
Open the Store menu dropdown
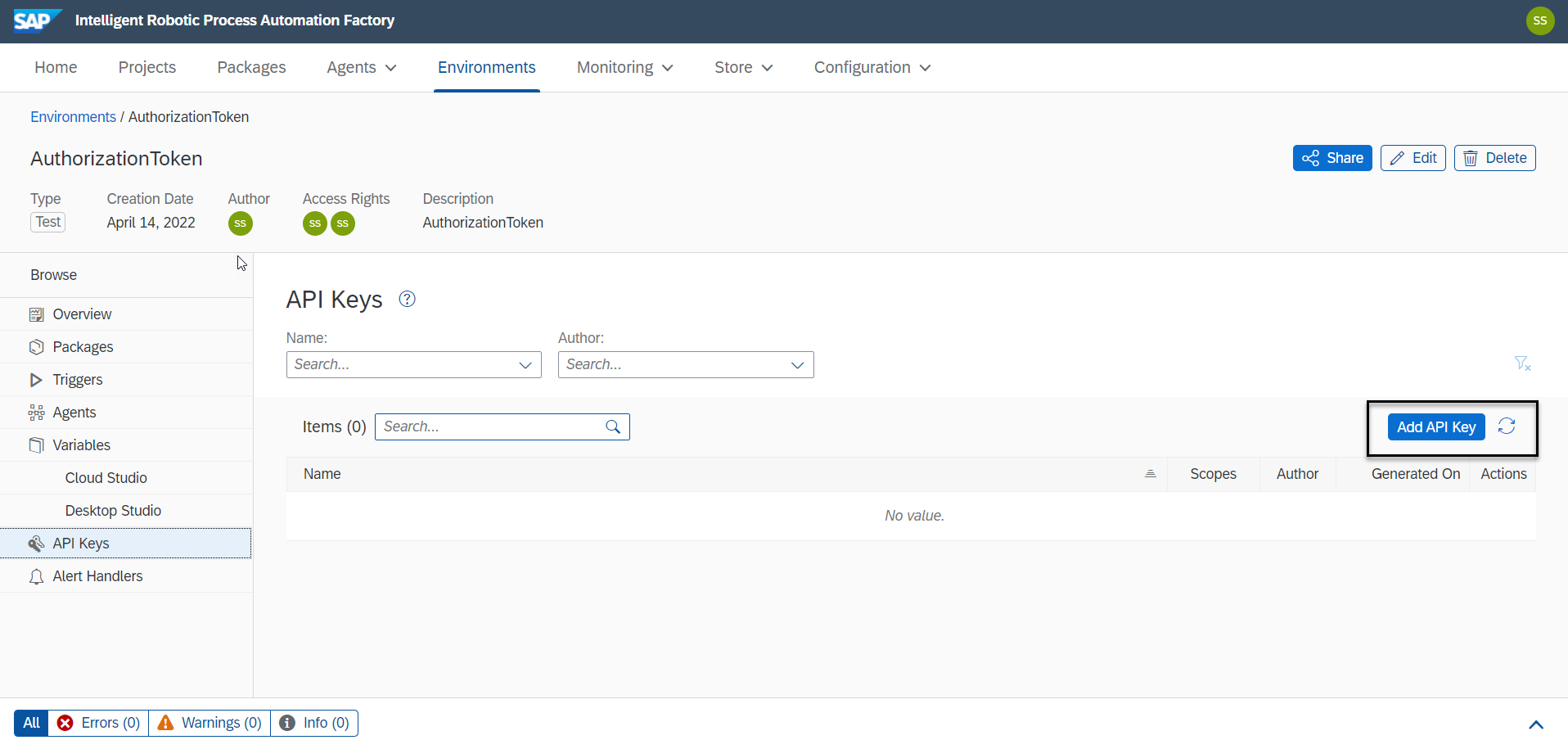click(x=743, y=67)
